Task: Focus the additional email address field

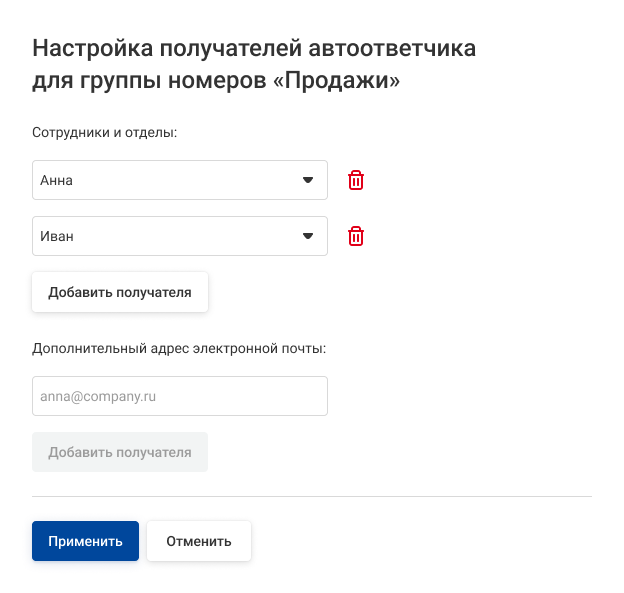Action: pos(180,396)
